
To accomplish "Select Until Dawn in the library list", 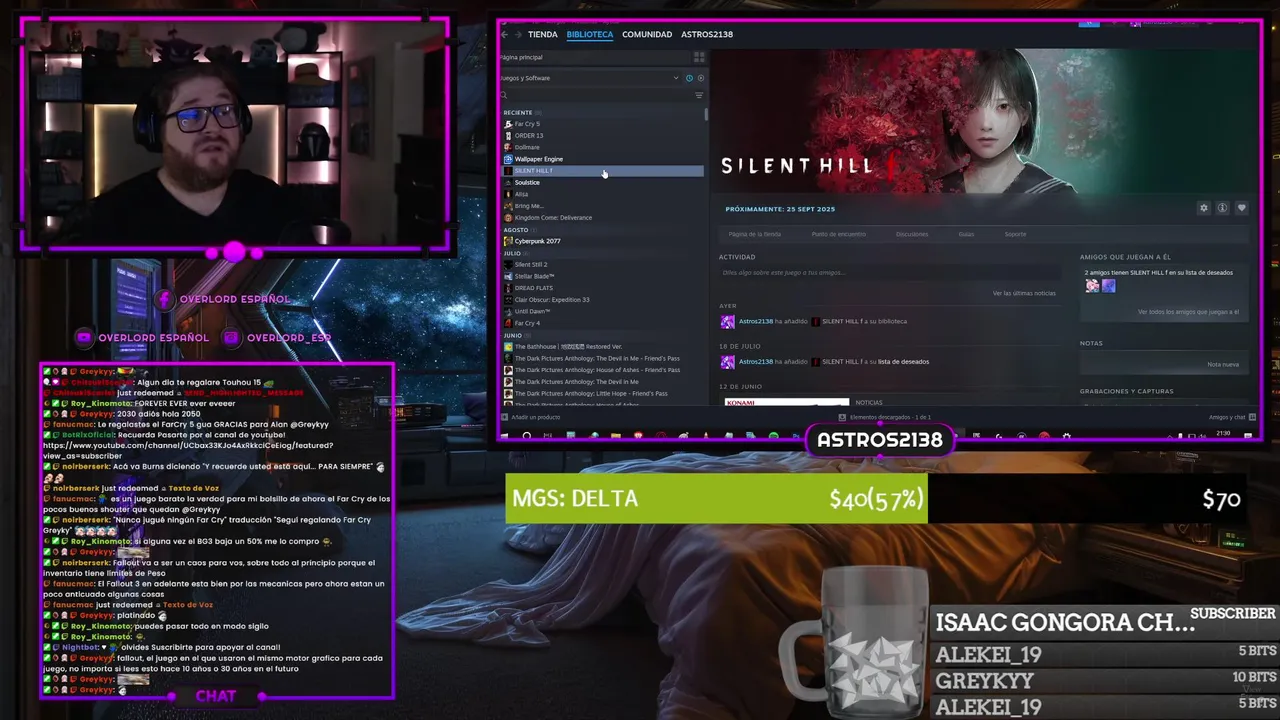I will point(603,311).
